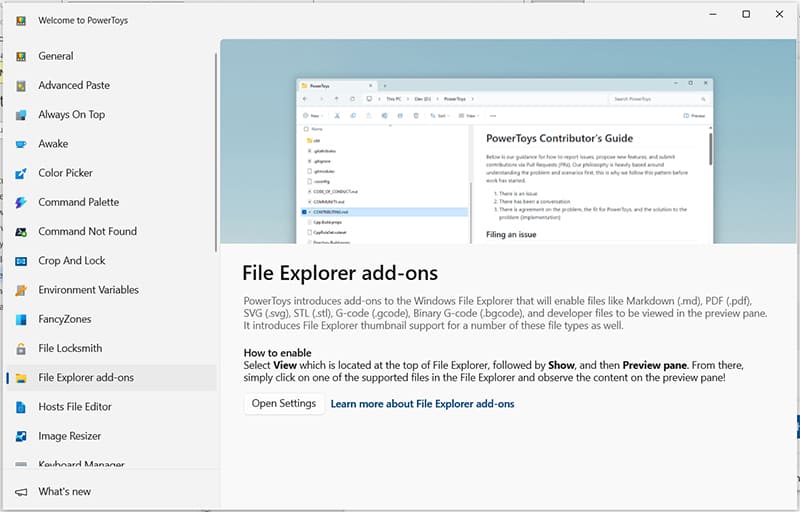Screen dimensions: 800x512
Task: Click the FancyZones icon
Action: click(x=21, y=320)
